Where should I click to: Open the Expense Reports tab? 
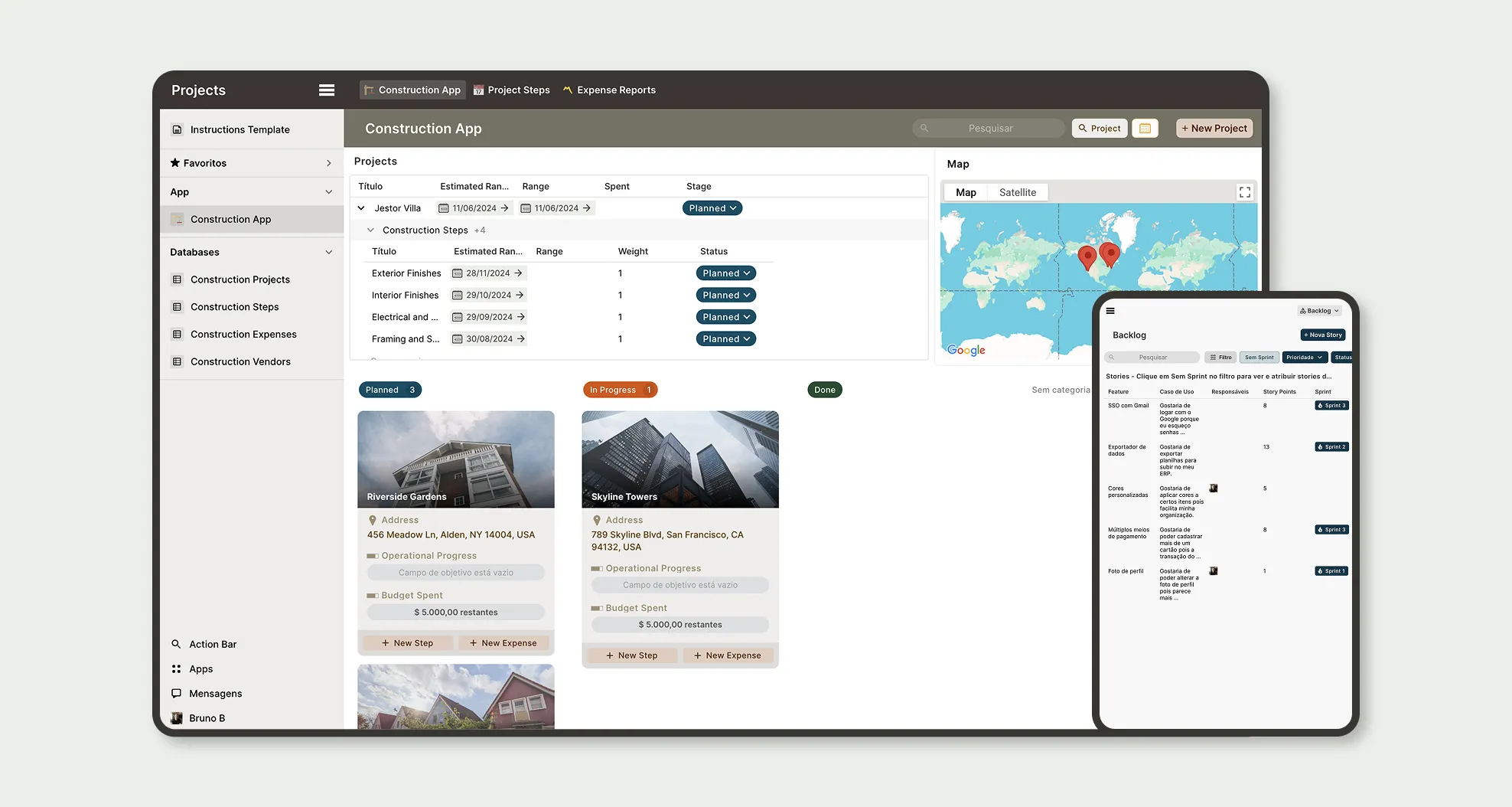609,90
